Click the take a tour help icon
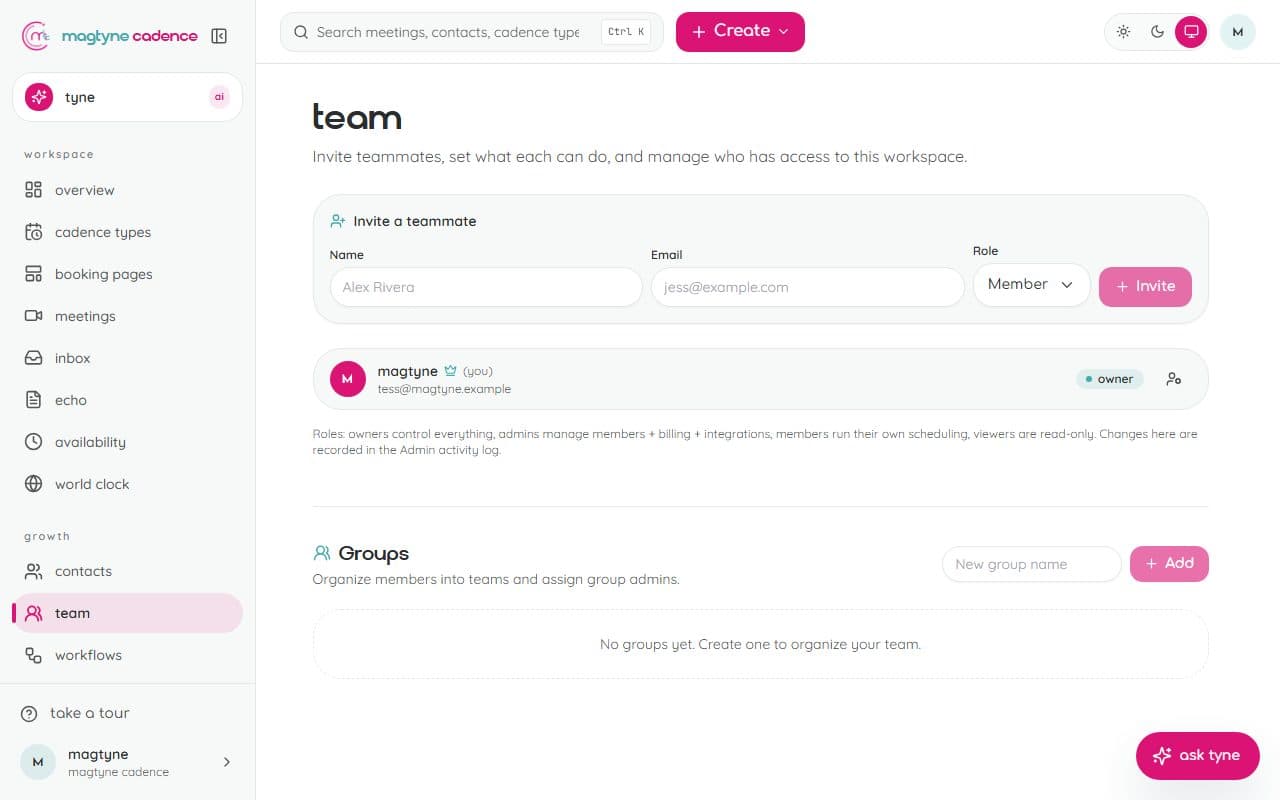Image resolution: width=1280 pixels, height=800 pixels. coord(29,713)
